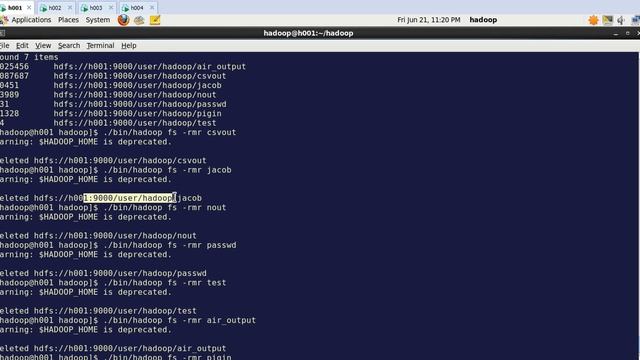The width and height of the screenshot is (640, 360).
Task: Close the h001 tab
Action: (x=29, y=8)
